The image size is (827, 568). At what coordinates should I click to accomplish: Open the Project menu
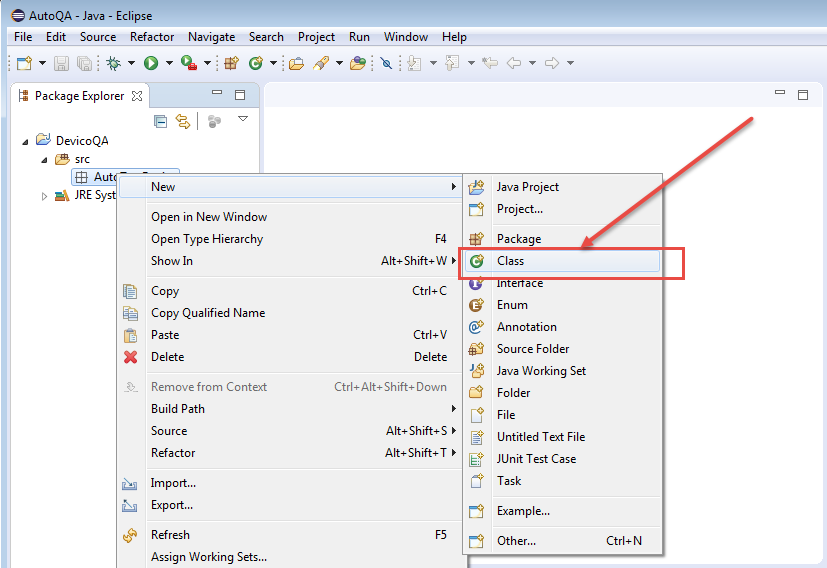316,37
